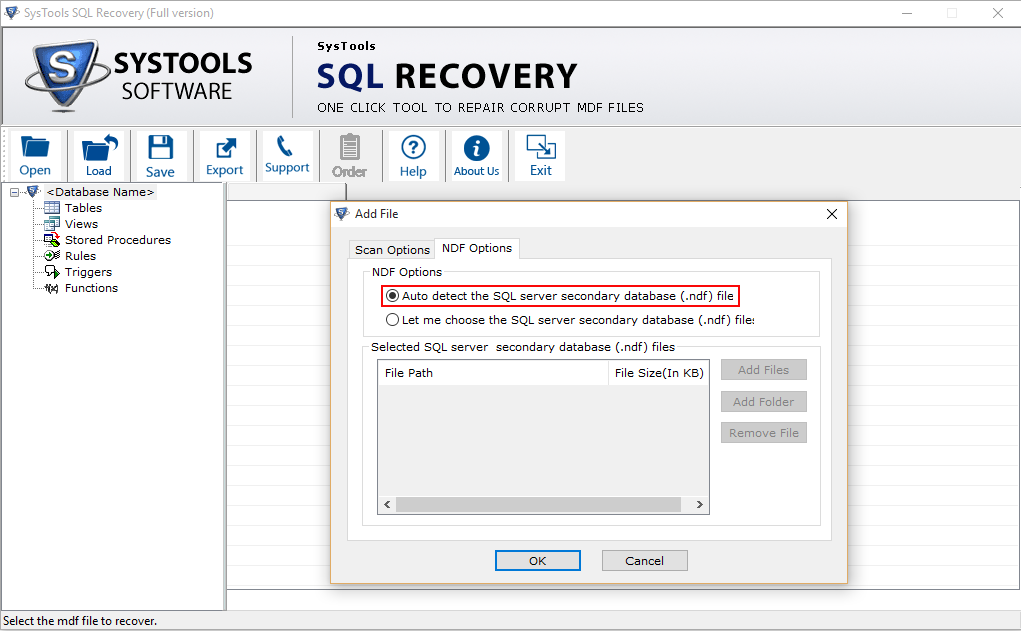Click the File Path column header
Image resolution: width=1021 pixels, height=631 pixels.
(x=493, y=373)
